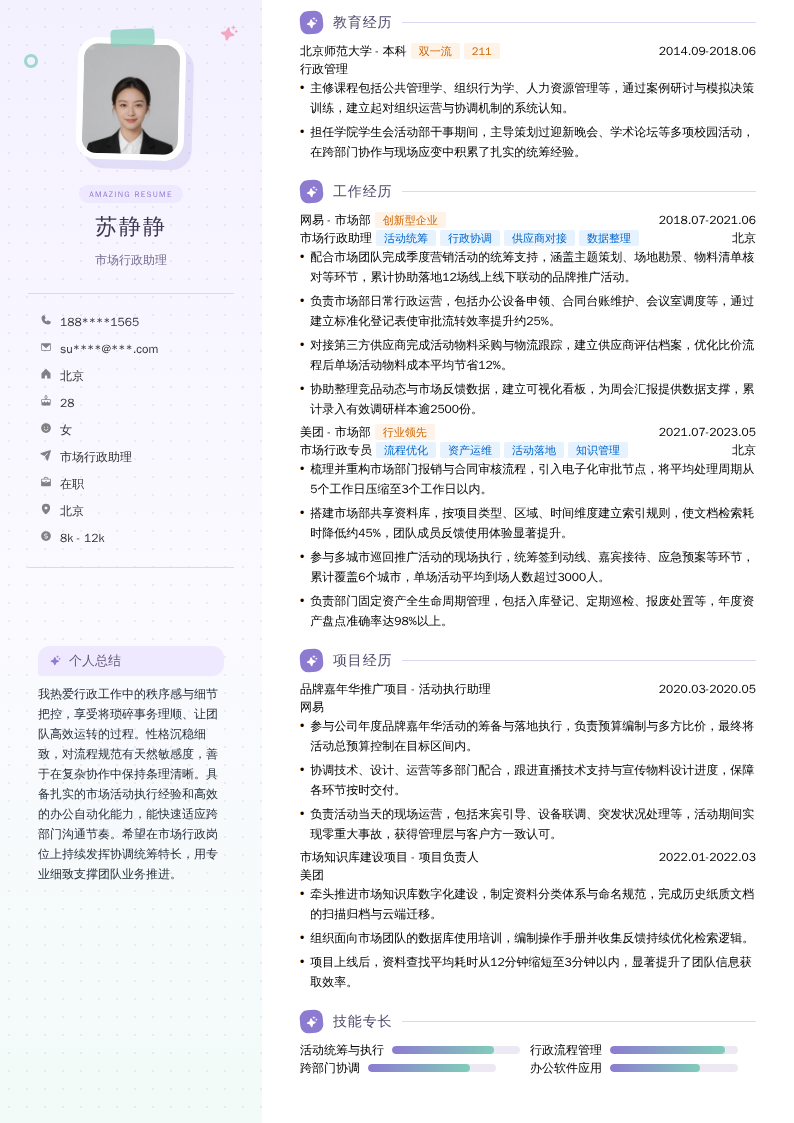Click the 行政协调 skill tag
794x1123 pixels.
pyautogui.click(x=470, y=238)
